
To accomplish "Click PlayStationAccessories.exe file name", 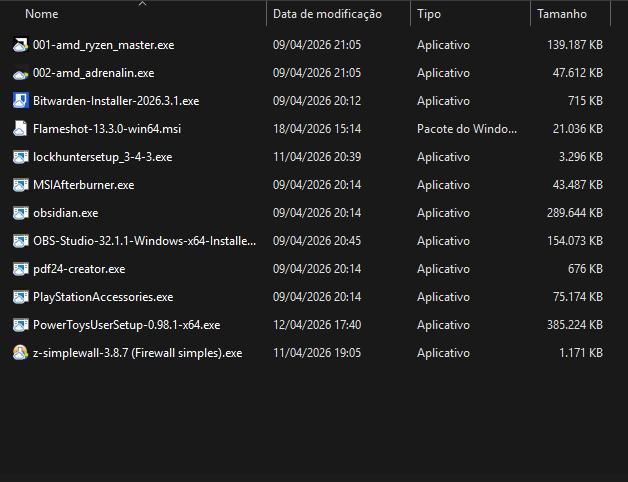I will click(103, 297).
